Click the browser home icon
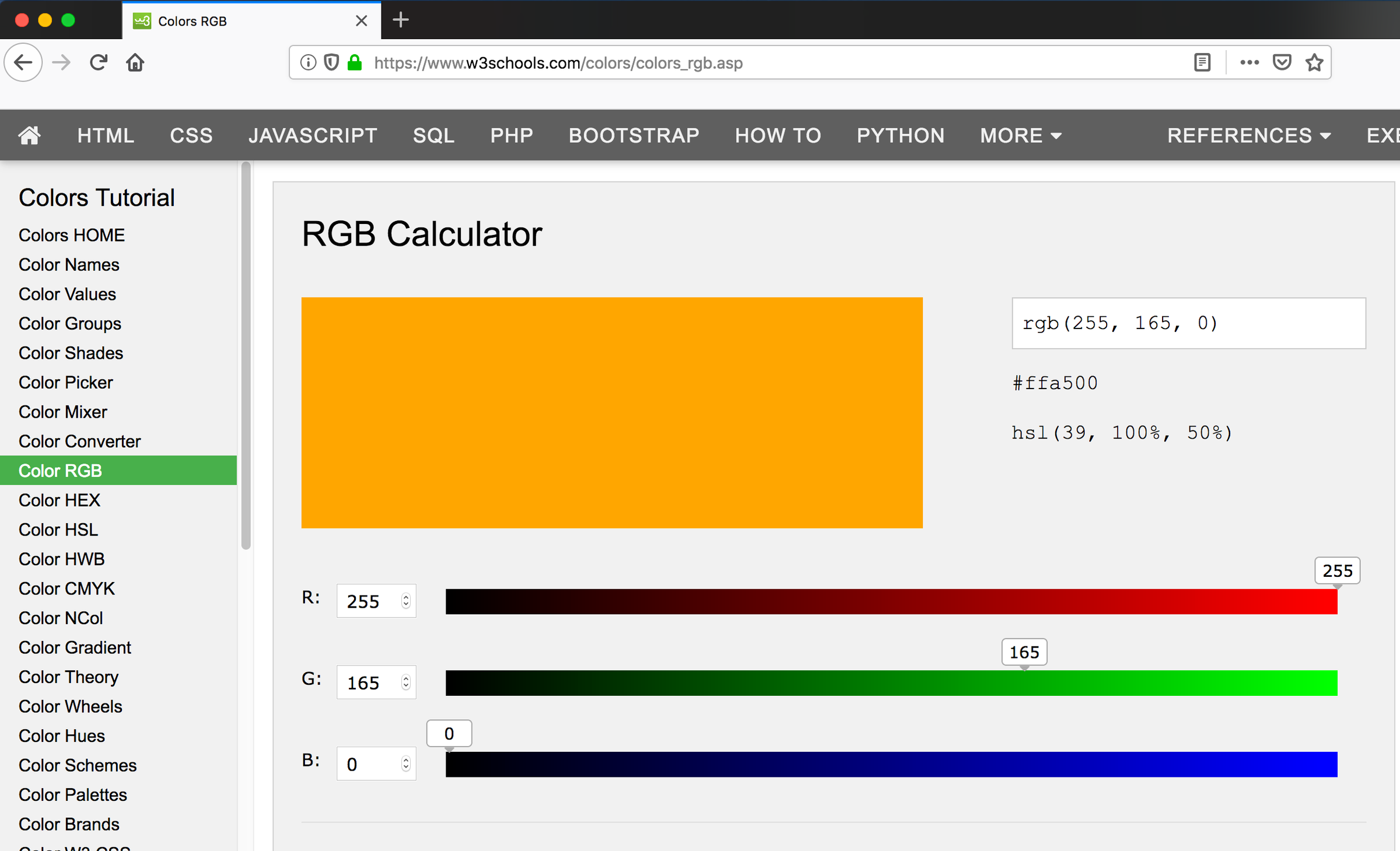The height and width of the screenshot is (851, 1400). pos(135,62)
